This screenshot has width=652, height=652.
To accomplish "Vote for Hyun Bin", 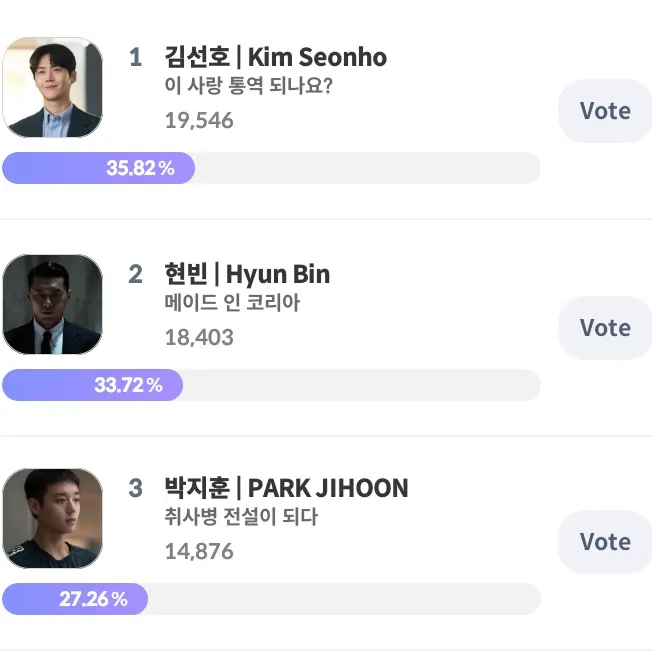I will pos(605,328).
